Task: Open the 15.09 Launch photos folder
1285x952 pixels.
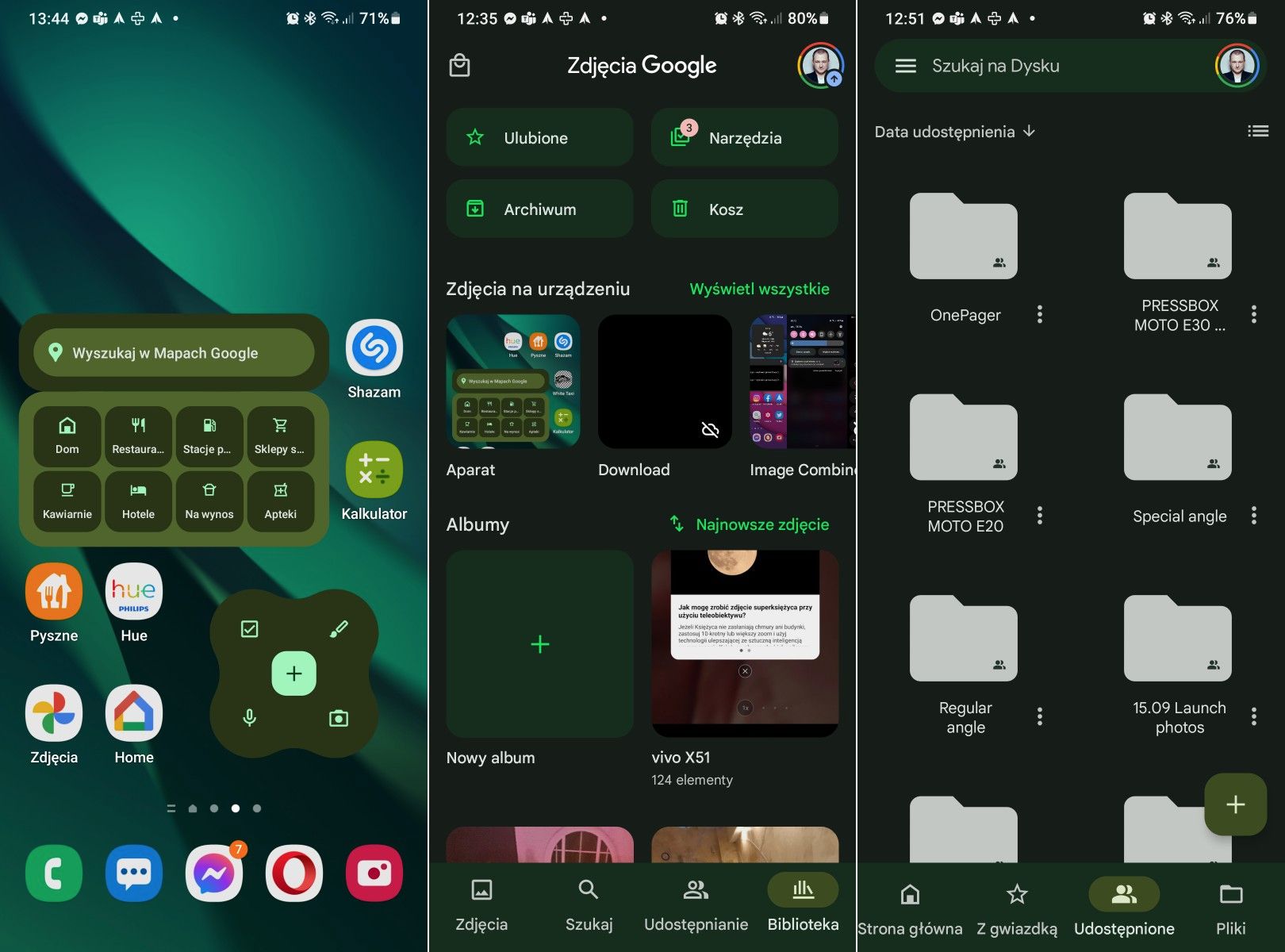Action: pos(1178,638)
